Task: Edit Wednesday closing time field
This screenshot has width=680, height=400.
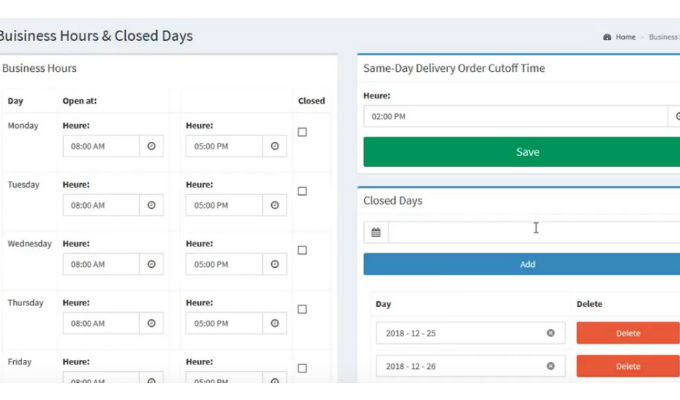Action: pyautogui.click(x=224, y=264)
